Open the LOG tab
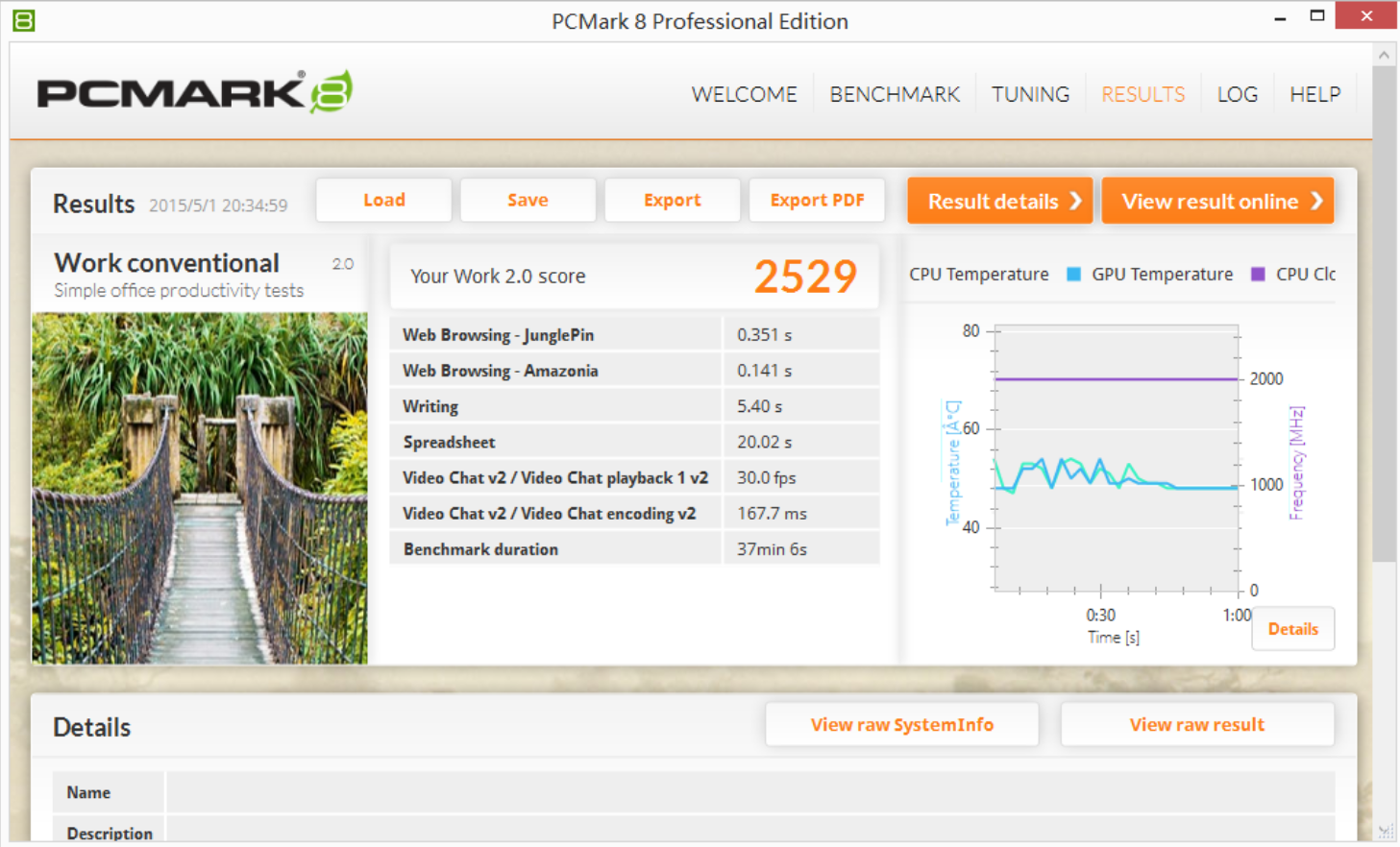Screen dimensions: 1400x847 pos(1237,94)
